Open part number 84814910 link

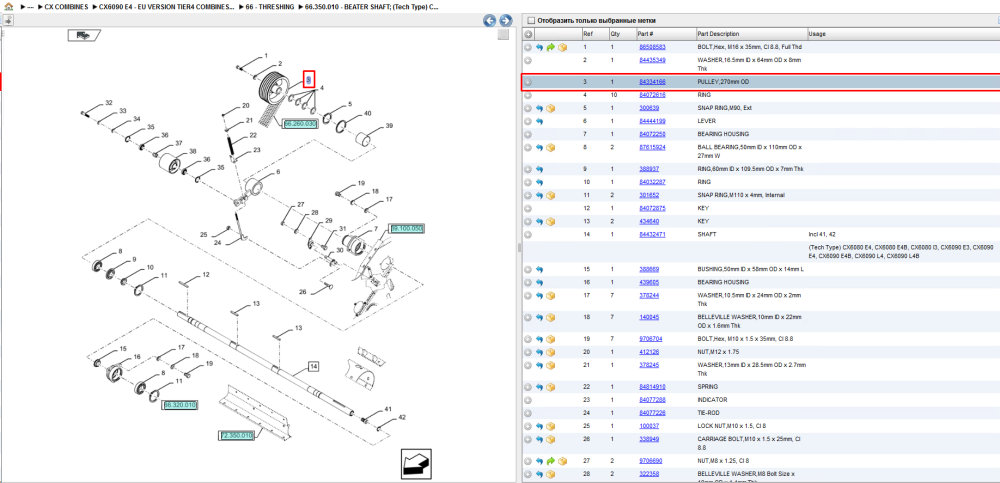pyautogui.click(x=652, y=387)
